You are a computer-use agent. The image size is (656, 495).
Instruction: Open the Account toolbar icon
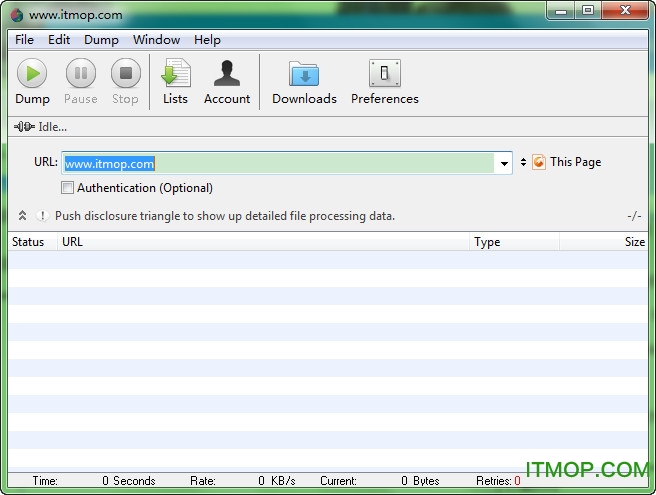tap(227, 74)
